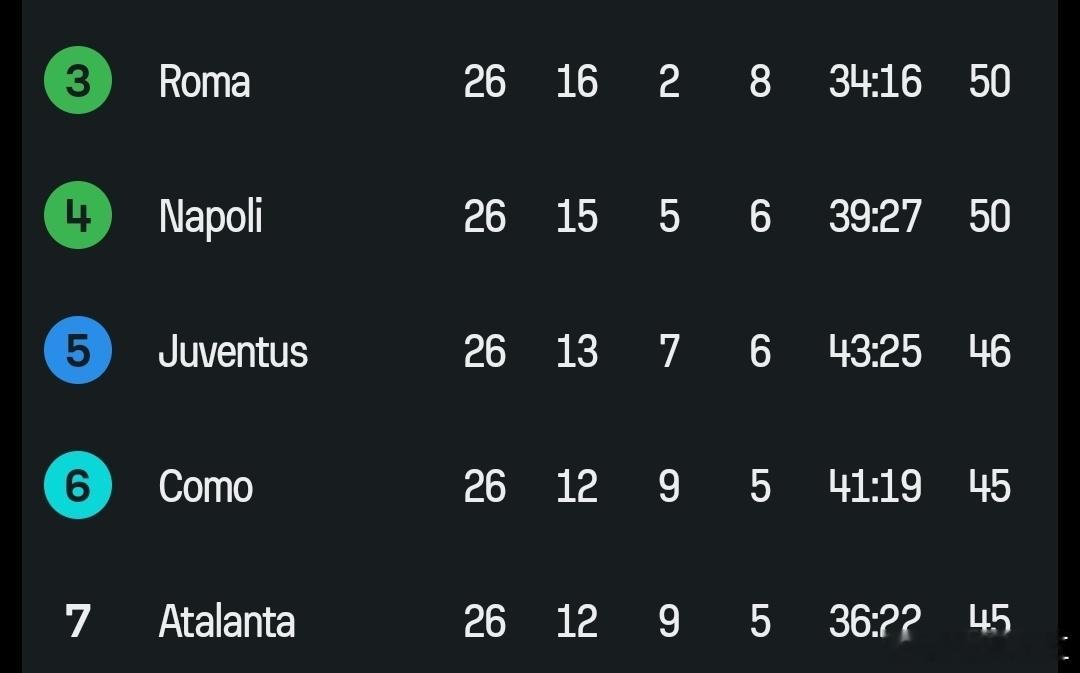This screenshot has height=673, width=1080.
Task: Click Como's goal record 41:19
Action: (x=875, y=487)
